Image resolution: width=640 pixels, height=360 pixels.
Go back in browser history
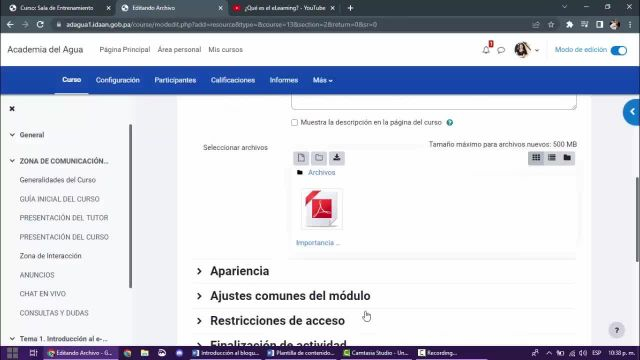(10, 24)
